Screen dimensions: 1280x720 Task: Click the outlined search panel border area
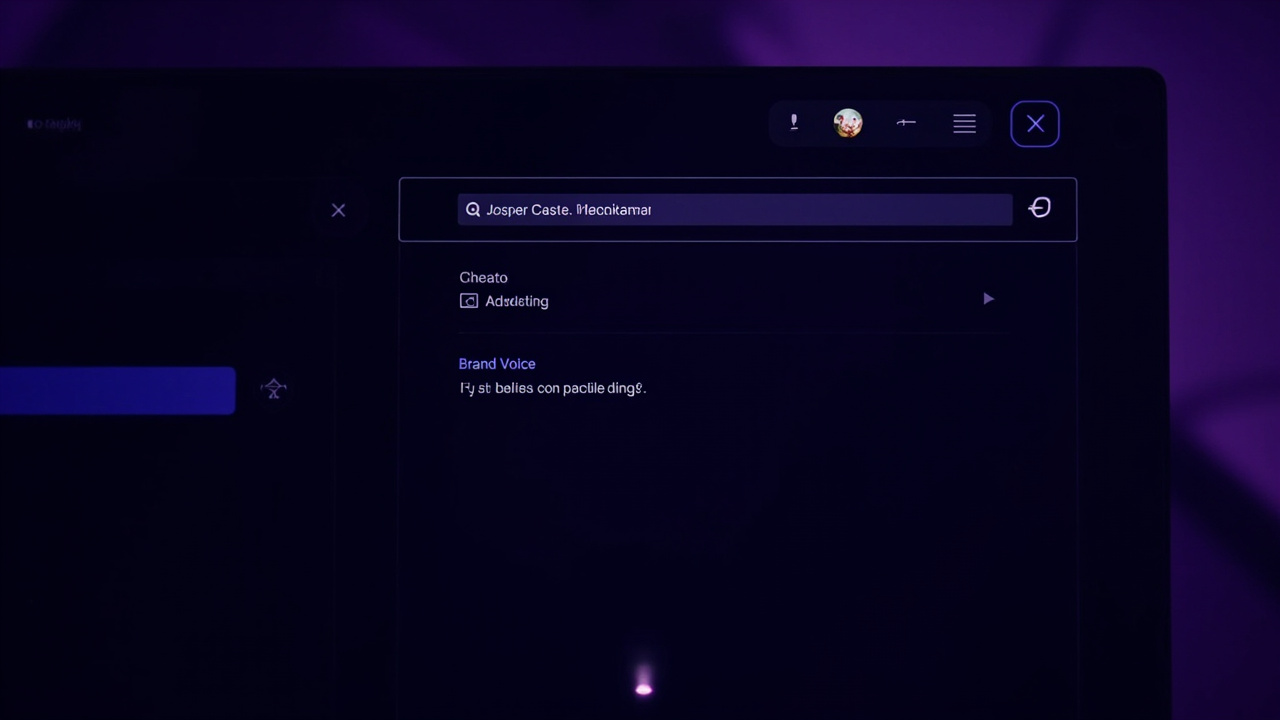point(738,209)
